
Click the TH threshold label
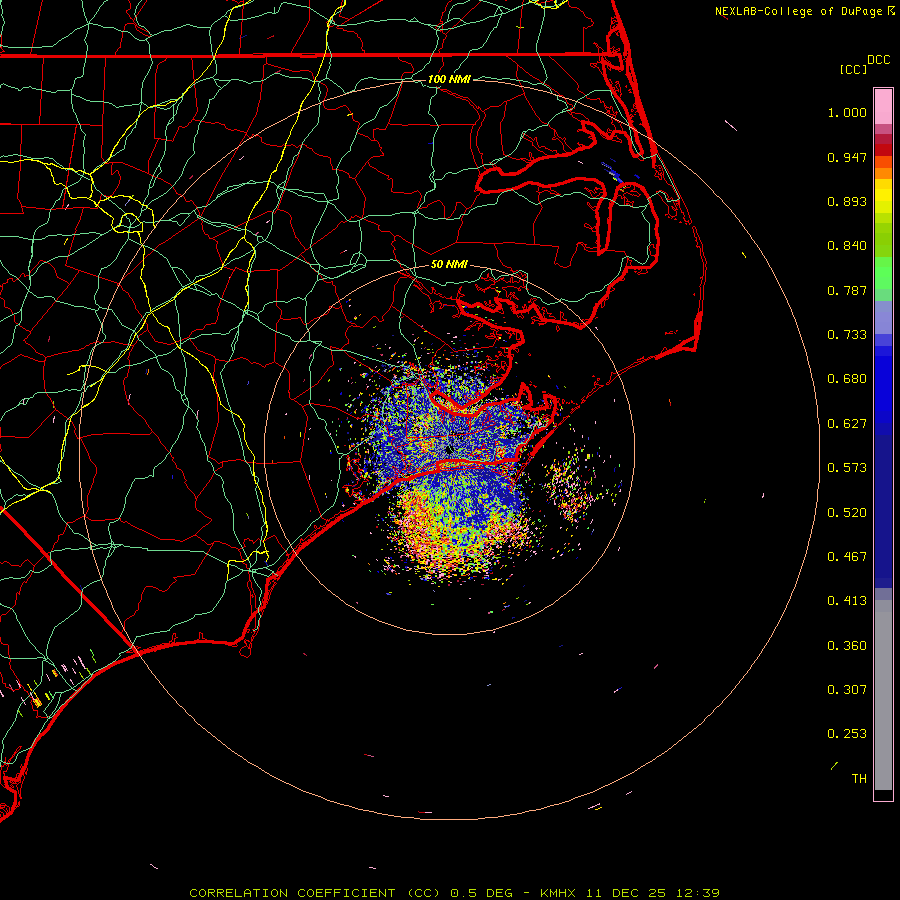pyautogui.click(x=859, y=779)
